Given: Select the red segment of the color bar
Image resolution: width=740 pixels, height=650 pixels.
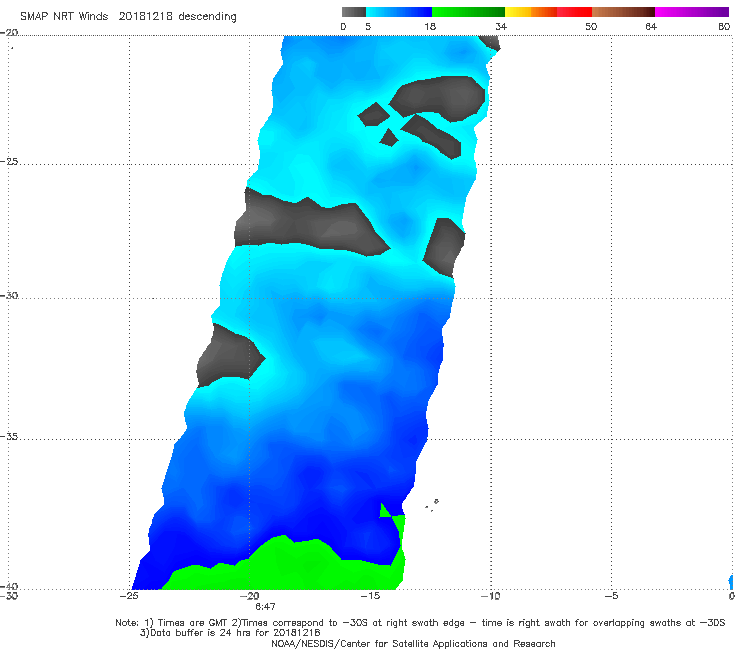Looking at the screenshot, I should pos(575,12).
